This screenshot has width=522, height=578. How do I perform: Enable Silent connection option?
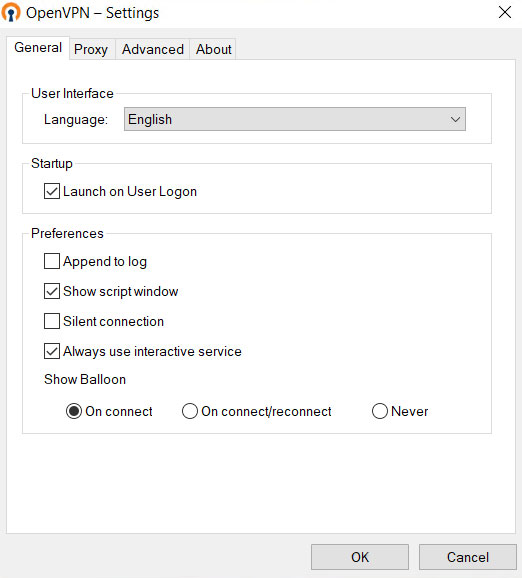[52, 321]
